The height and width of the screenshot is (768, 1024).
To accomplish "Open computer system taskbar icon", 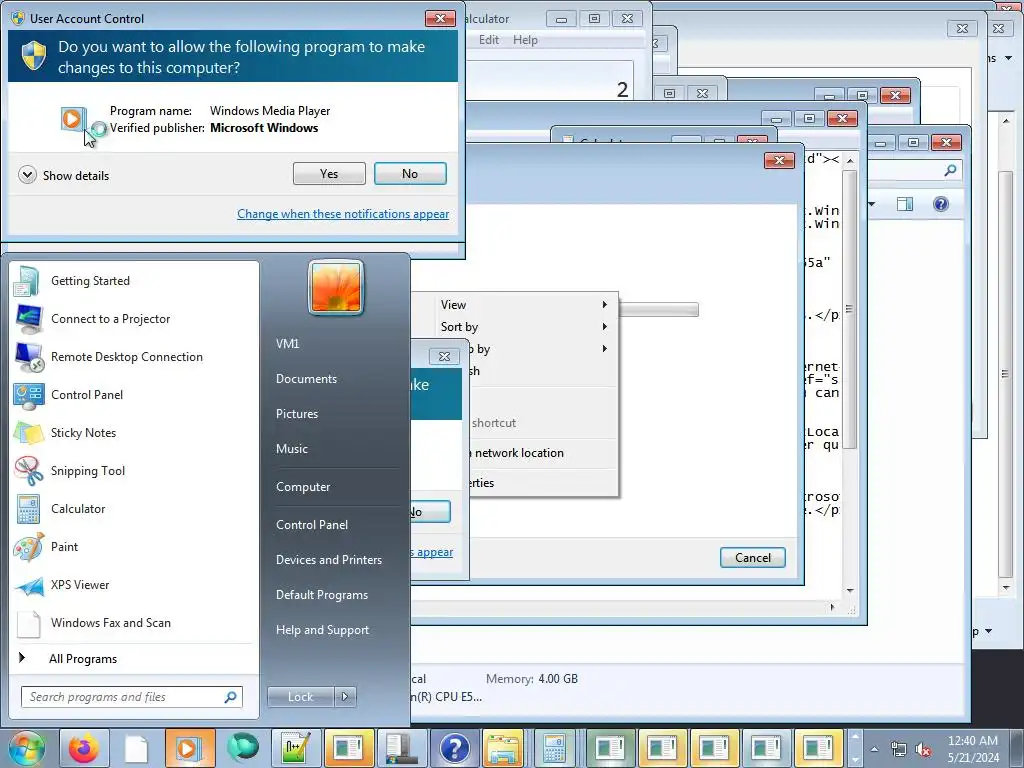I will pos(401,748).
